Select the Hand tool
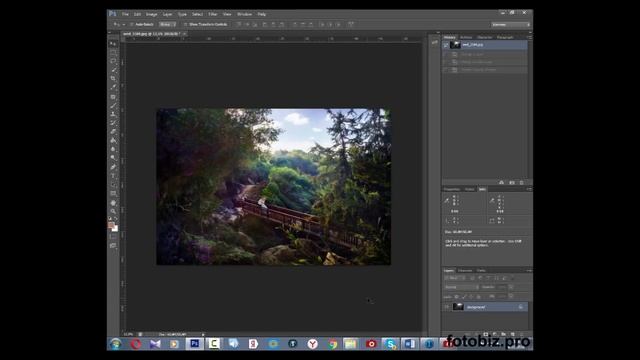Viewport: 640px width, 360px height. point(113,203)
